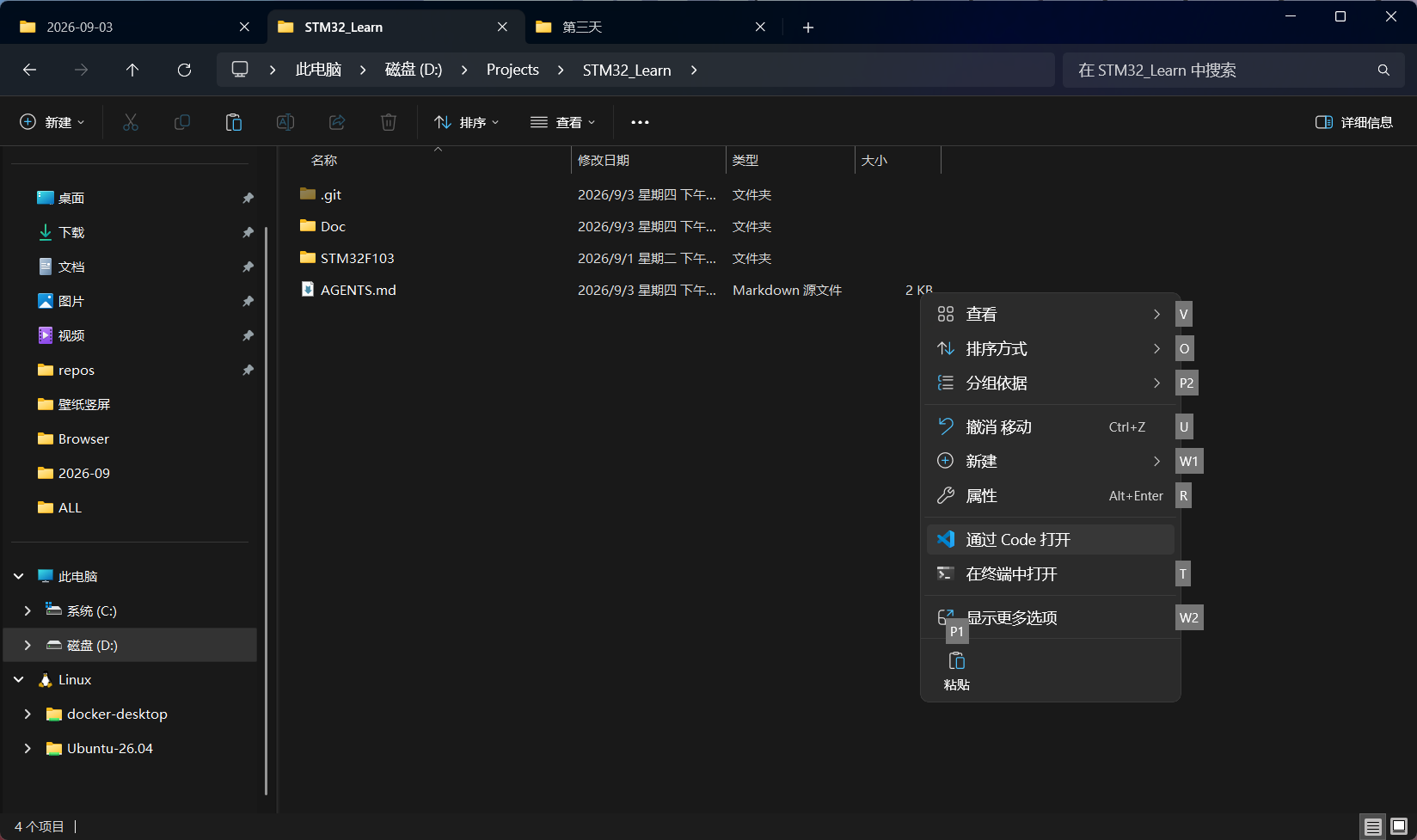Refresh the current folder view

184,70
